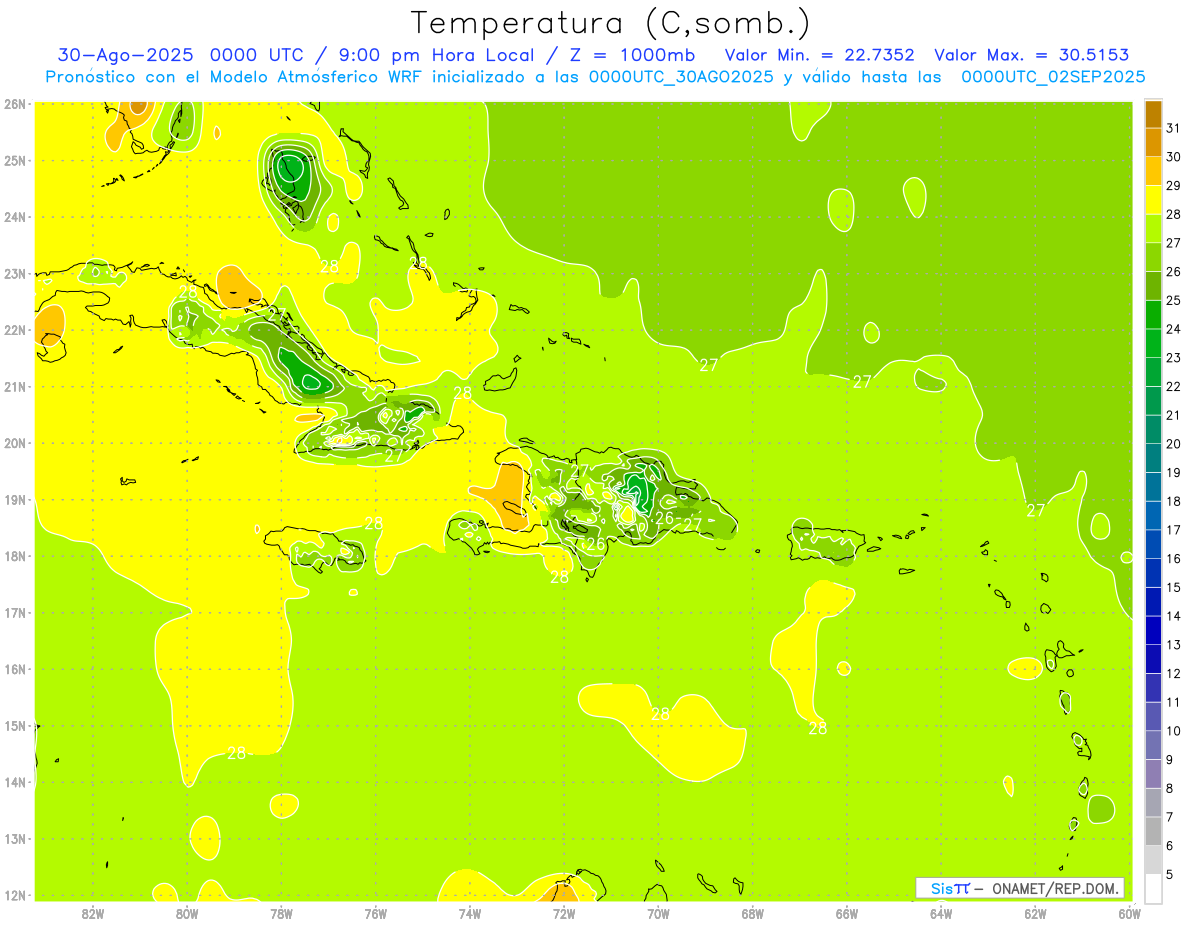Select the "Valor Min. = 22.7352" text

tap(822, 55)
